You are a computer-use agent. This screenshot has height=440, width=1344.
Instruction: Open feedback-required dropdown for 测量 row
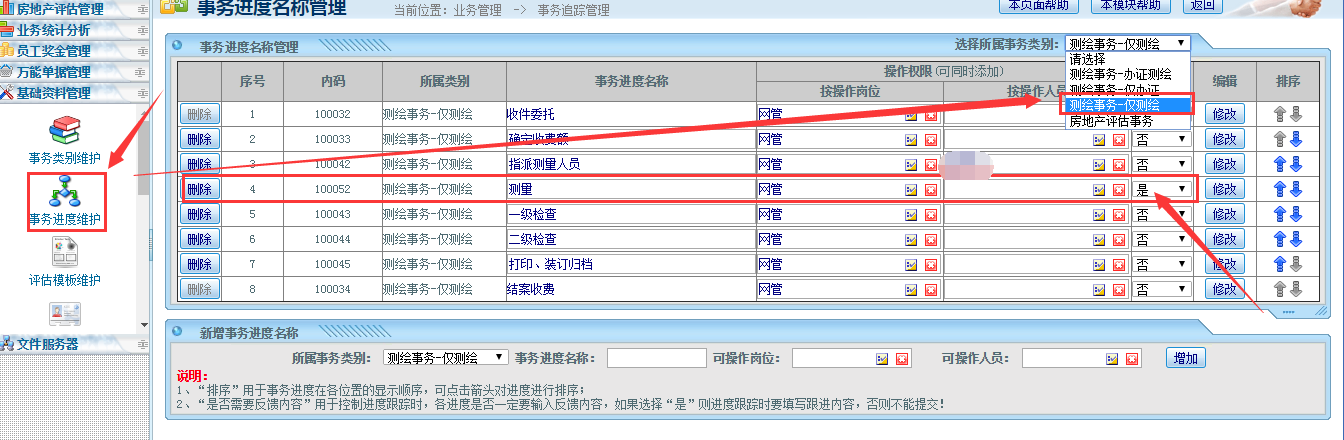(x=1161, y=189)
